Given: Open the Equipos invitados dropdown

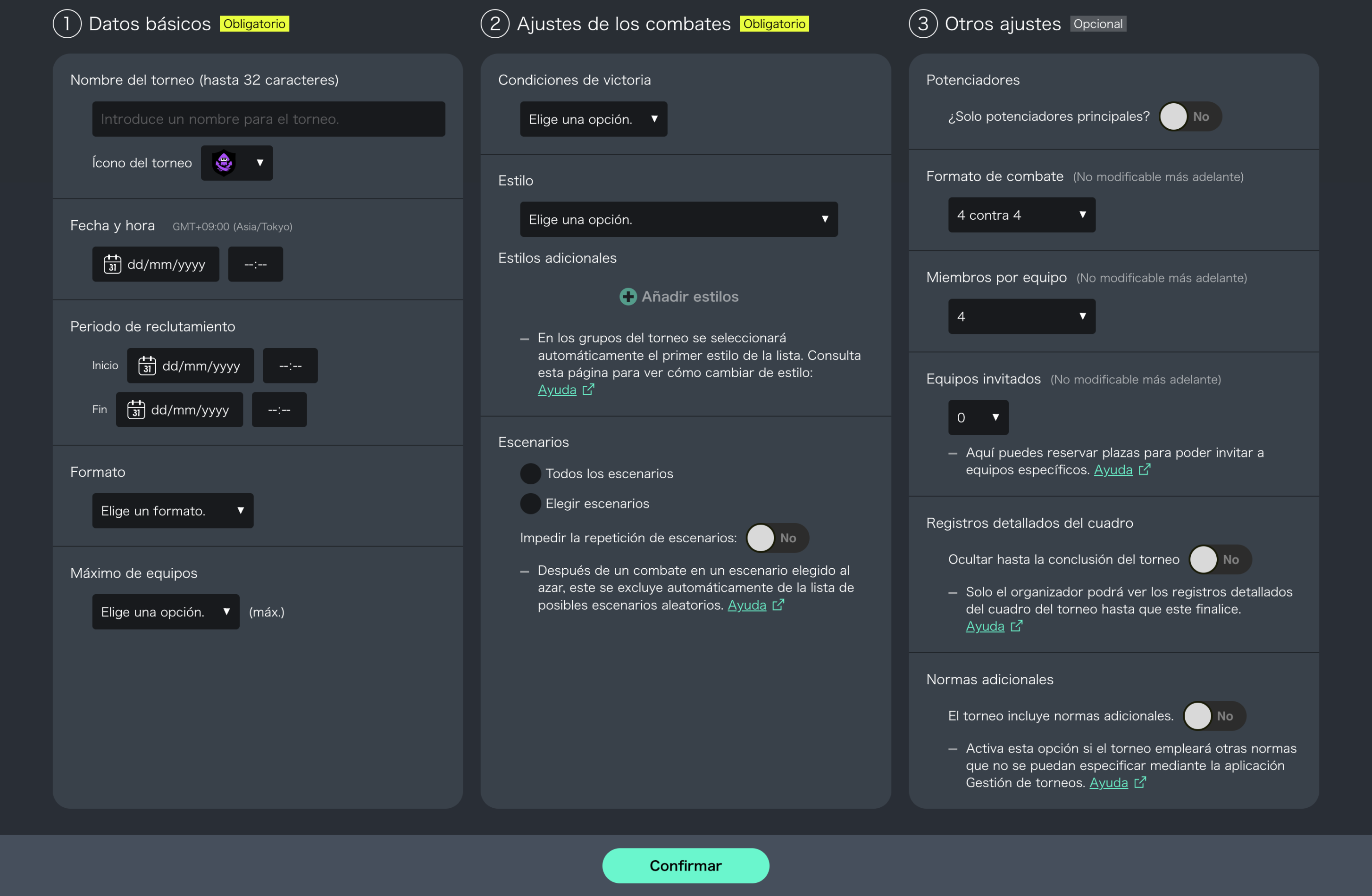Looking at the screenshot, I should click(x=978, y=418).
